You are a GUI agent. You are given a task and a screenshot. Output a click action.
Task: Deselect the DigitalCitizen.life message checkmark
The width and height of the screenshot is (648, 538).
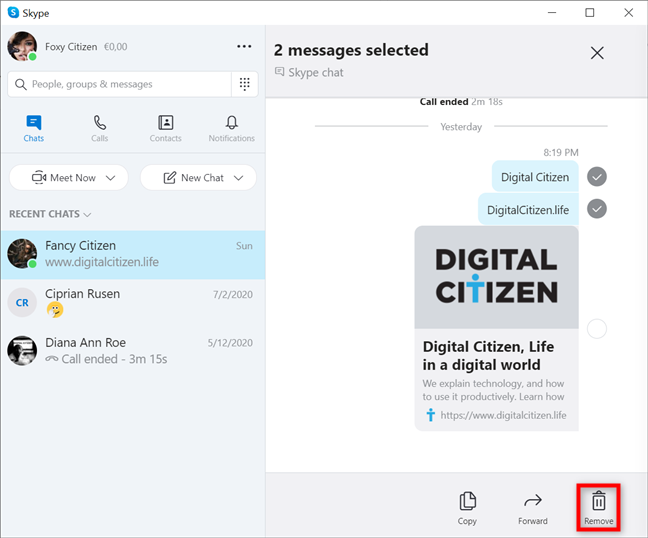point(597,209)
